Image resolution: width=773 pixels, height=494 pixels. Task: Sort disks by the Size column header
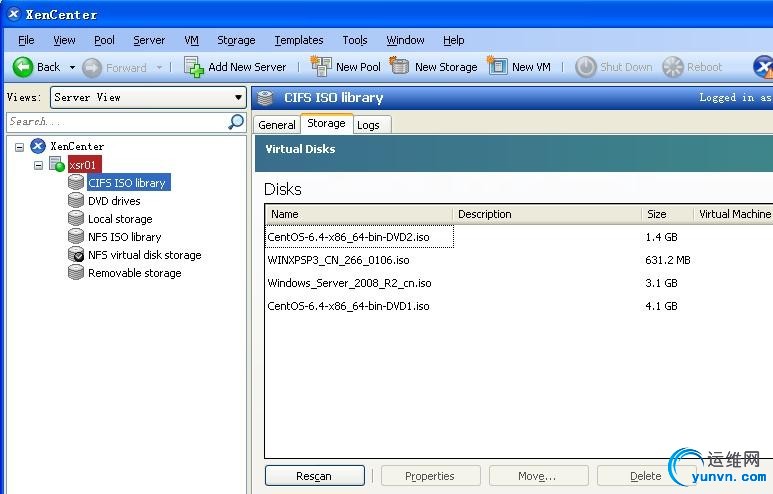[x=668, y=214]
